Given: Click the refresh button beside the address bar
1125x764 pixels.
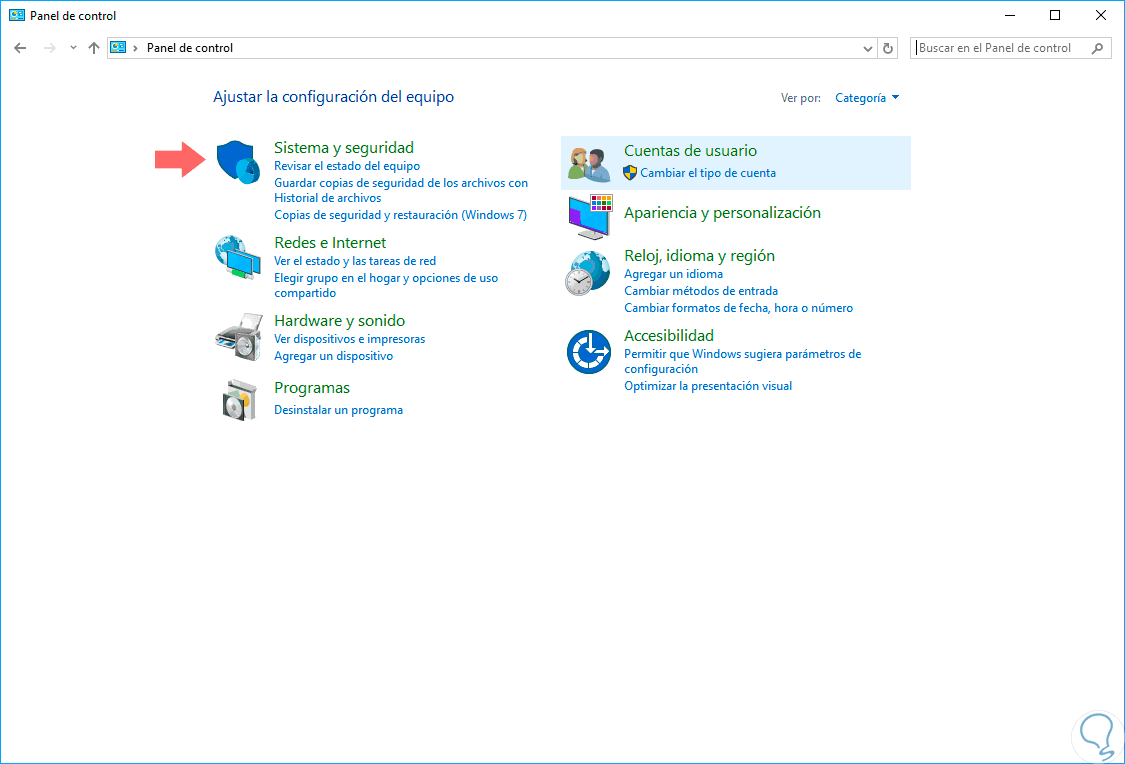Looking at the screenshot, I should (x=888, y=48).
